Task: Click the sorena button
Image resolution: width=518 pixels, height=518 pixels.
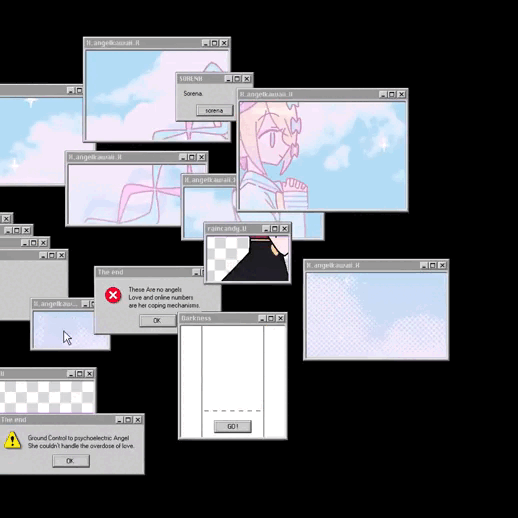Action: pyautogui.click(x=214, y=110)
